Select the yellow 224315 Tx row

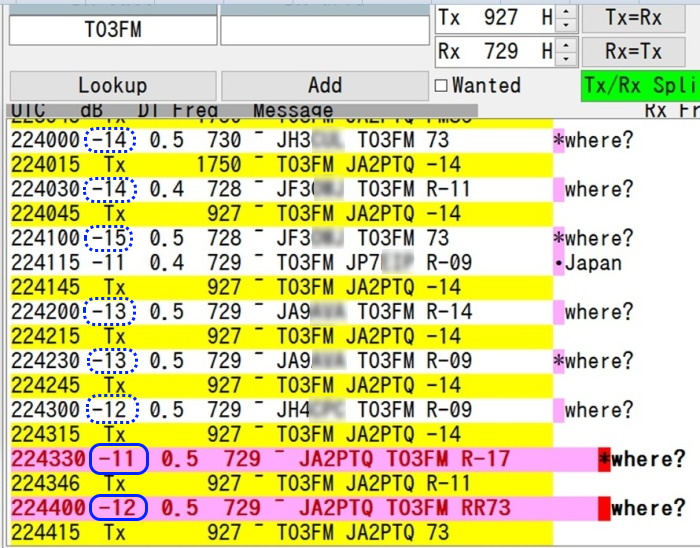click(x=281, y=435)
